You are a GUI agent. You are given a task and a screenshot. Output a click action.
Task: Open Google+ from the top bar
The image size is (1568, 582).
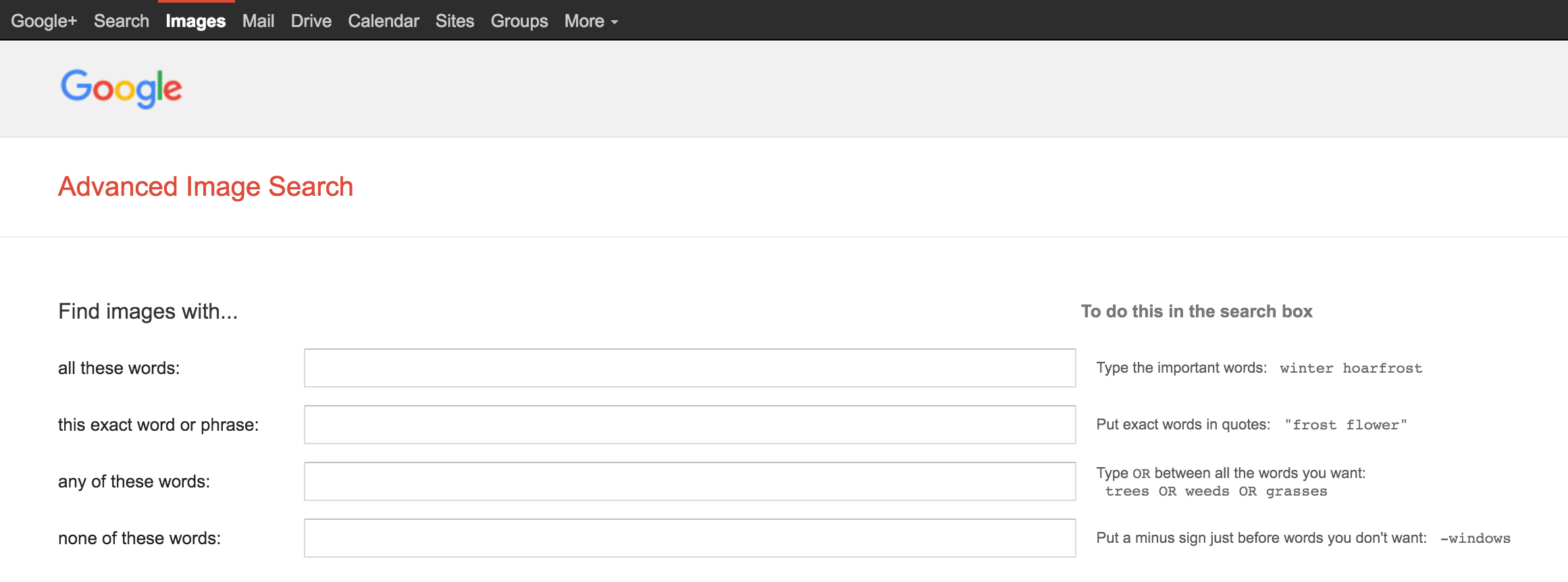(x=44, y=21)
